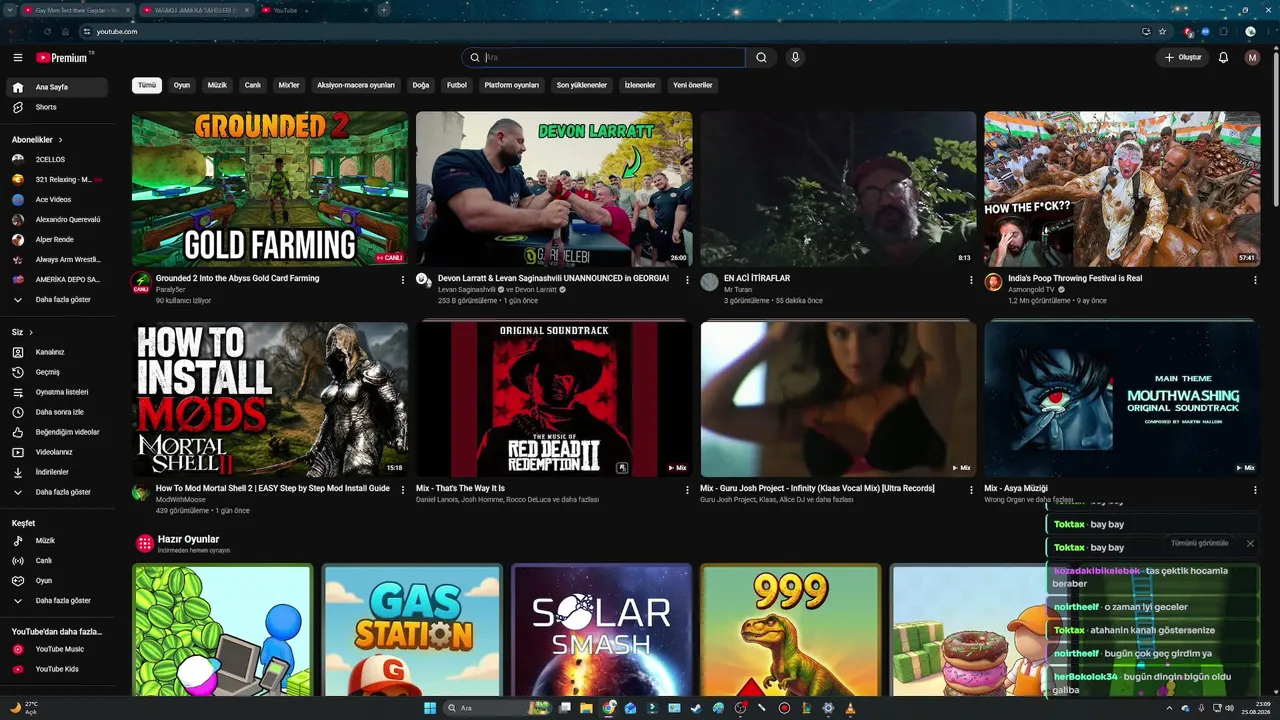The image size is (1280, 720).
Task: Select the Platform oyunları chip
Action: click(x=512, y=85)
